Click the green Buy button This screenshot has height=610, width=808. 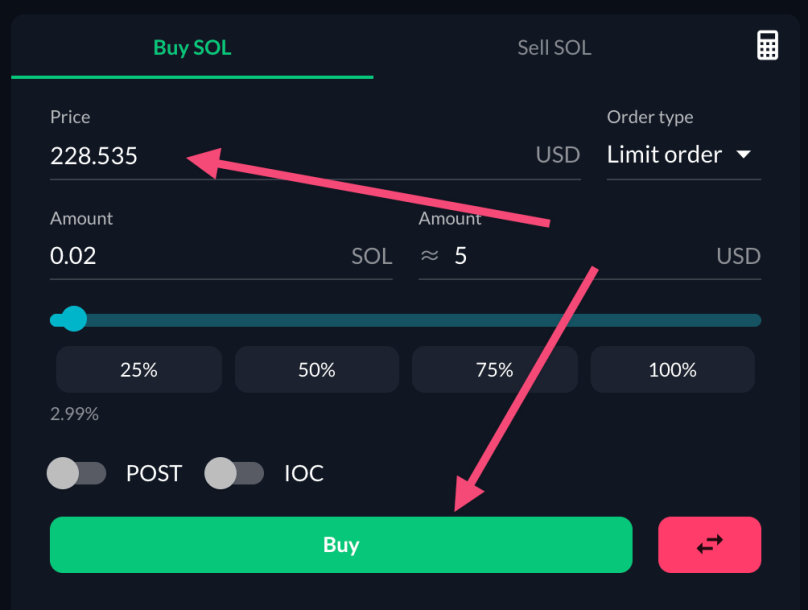tap(341, 545)
